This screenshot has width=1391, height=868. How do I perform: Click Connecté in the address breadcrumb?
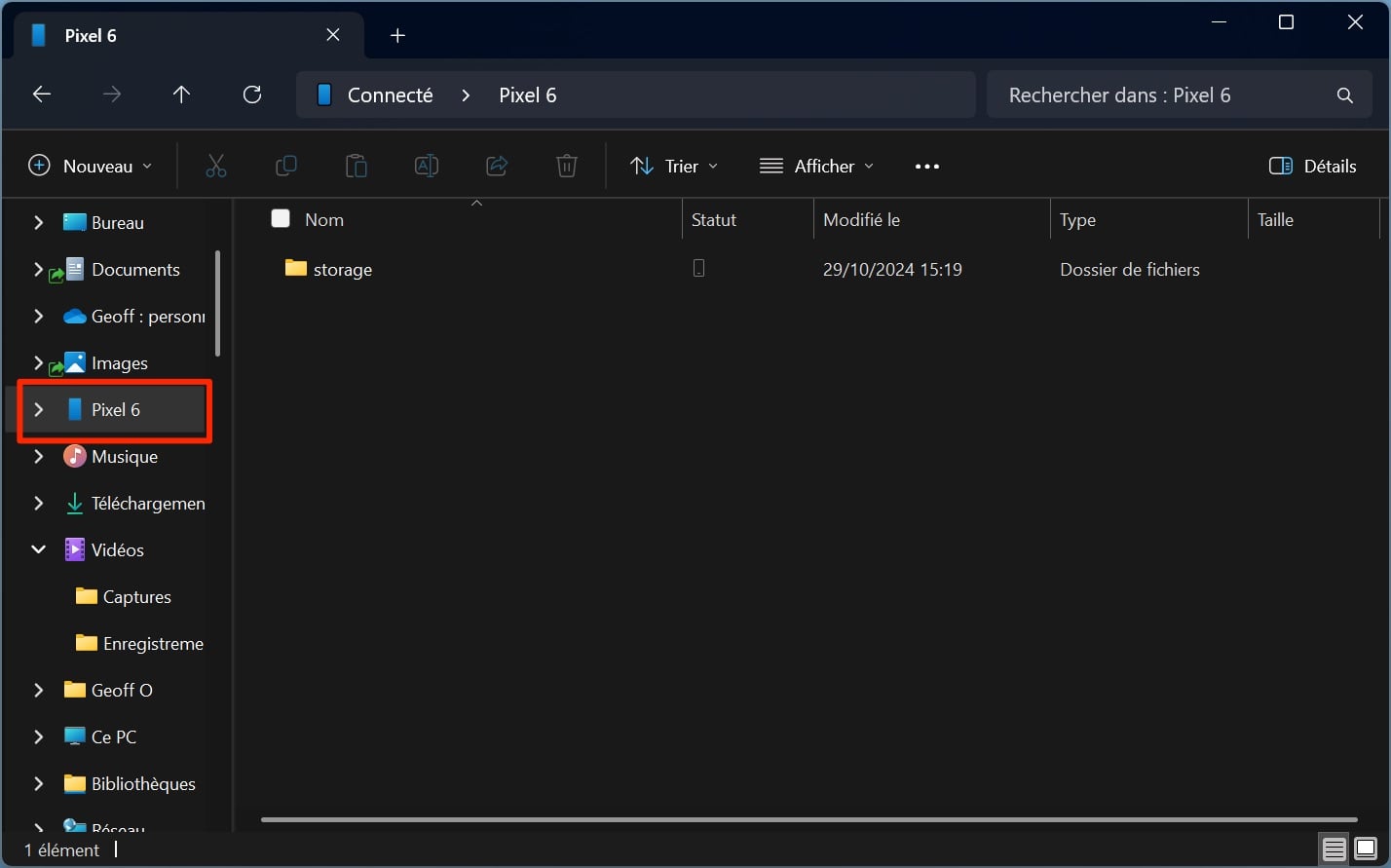390,95
